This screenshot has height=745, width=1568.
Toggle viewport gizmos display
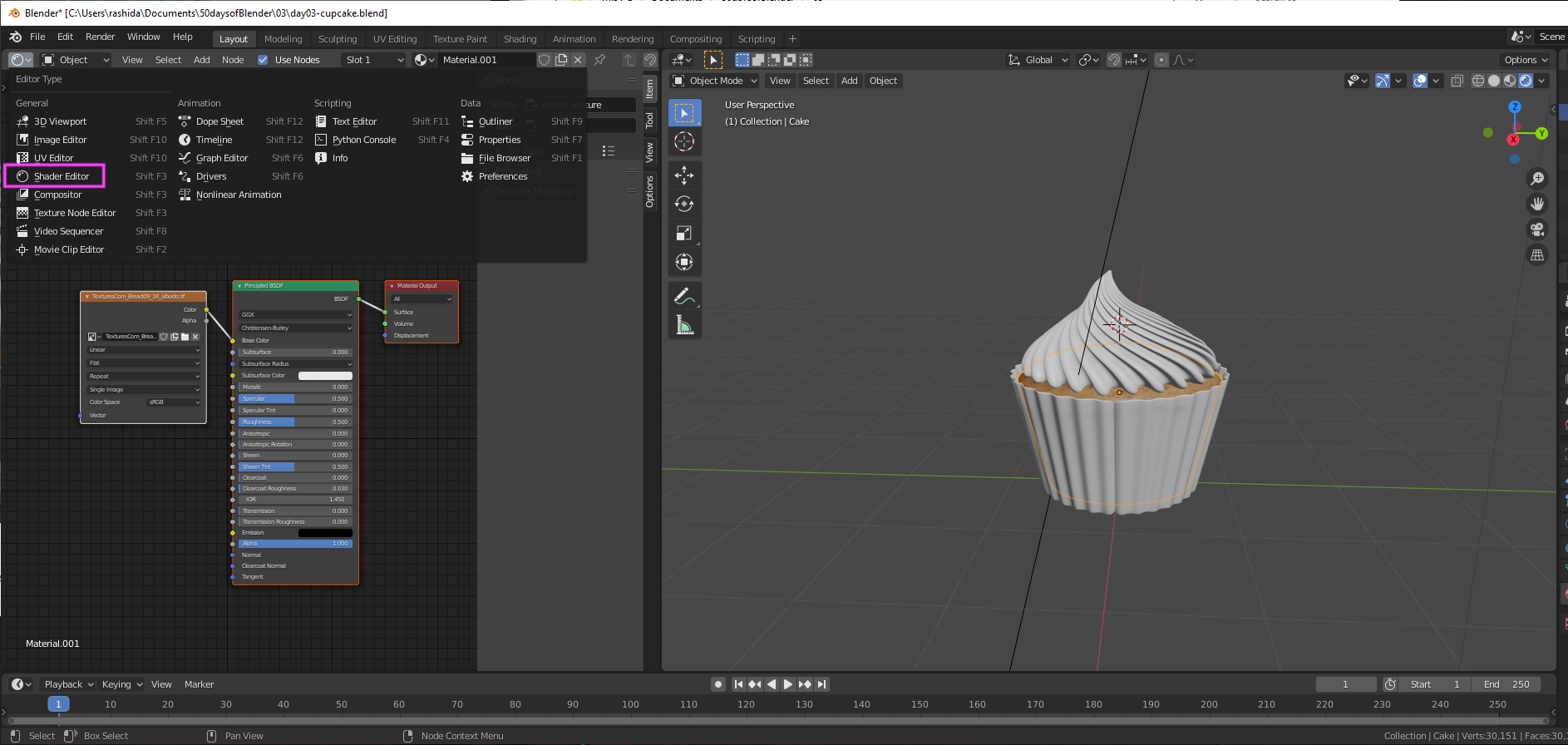coord(1382,81)
